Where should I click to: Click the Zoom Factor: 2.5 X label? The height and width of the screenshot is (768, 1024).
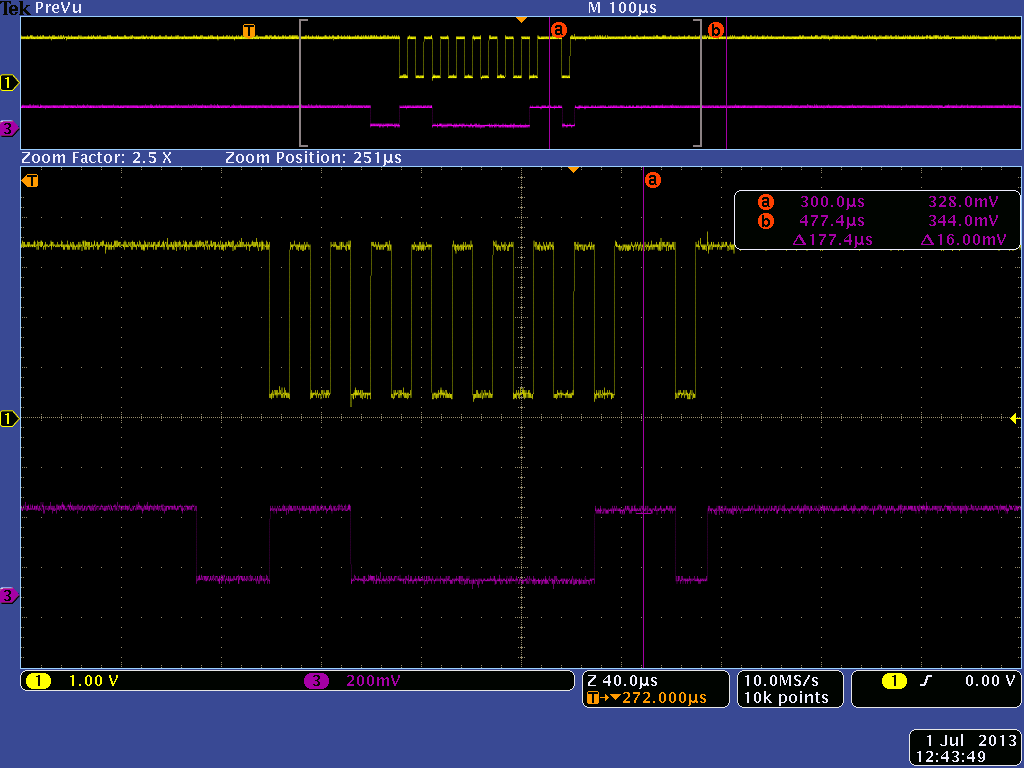click(x=97, y=158)
